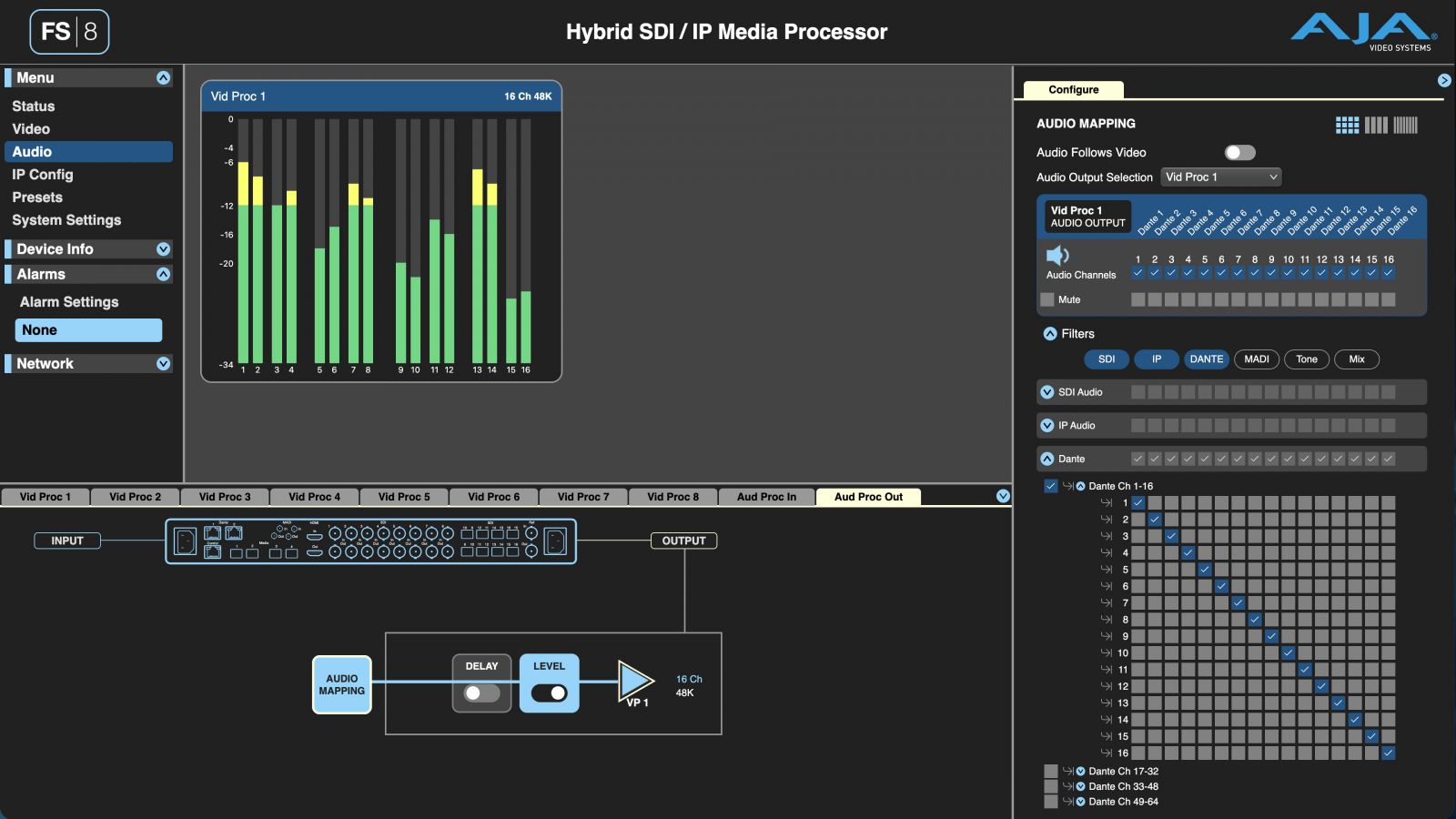This screenshot has width=1456, height=819.
Task: Switch to wide-column matrix view icon
Action: click(1376, 126)
